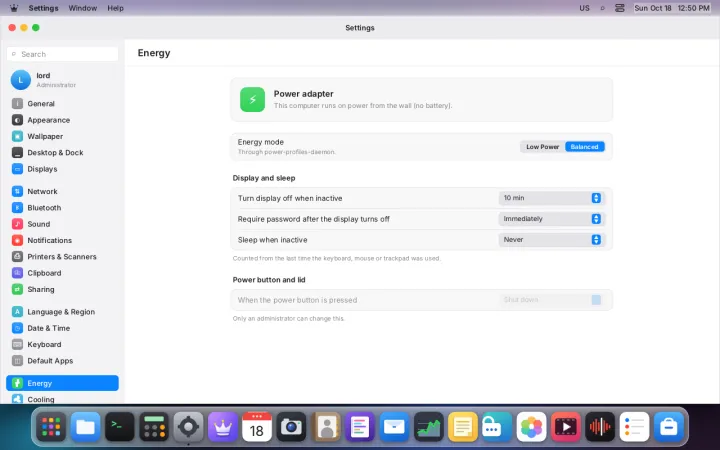720x450 pixels.
Task: Open the Mail app in dock
Action: pyautogui.click(x=394, y=427)
